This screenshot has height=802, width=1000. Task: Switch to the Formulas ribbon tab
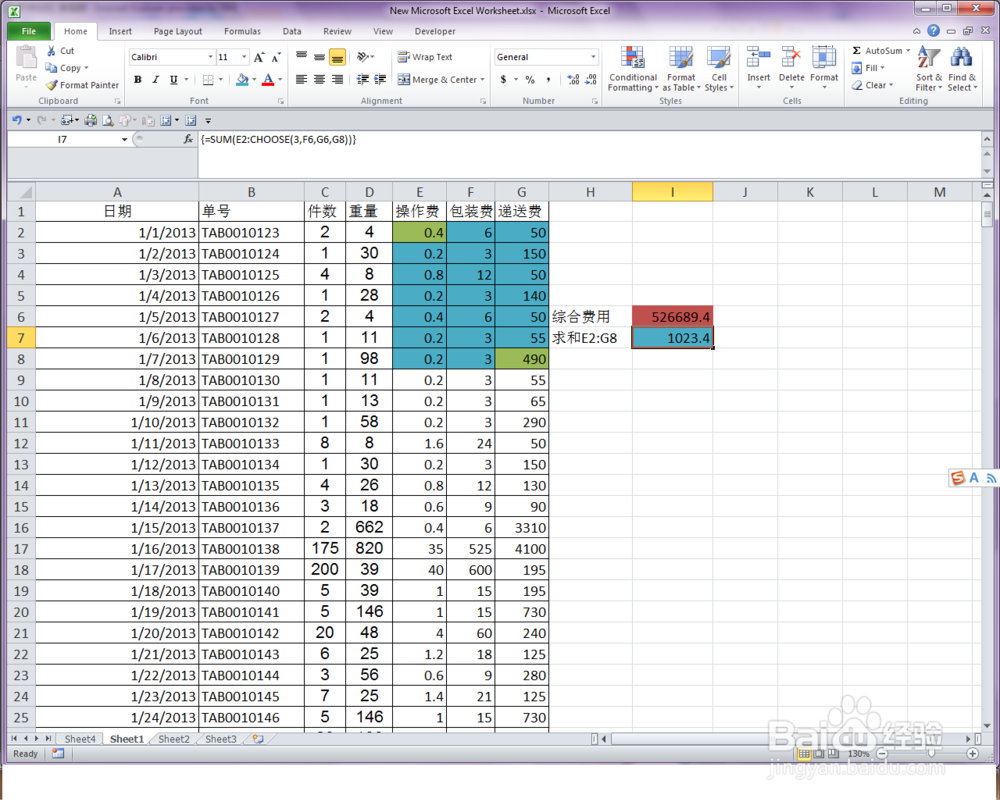coord(242,31)
